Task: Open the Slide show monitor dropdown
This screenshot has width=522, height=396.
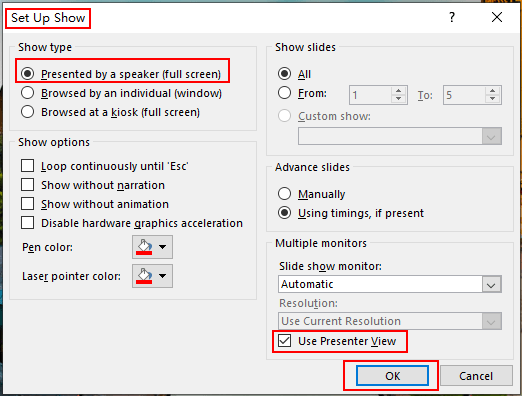Action: [491, 284]
